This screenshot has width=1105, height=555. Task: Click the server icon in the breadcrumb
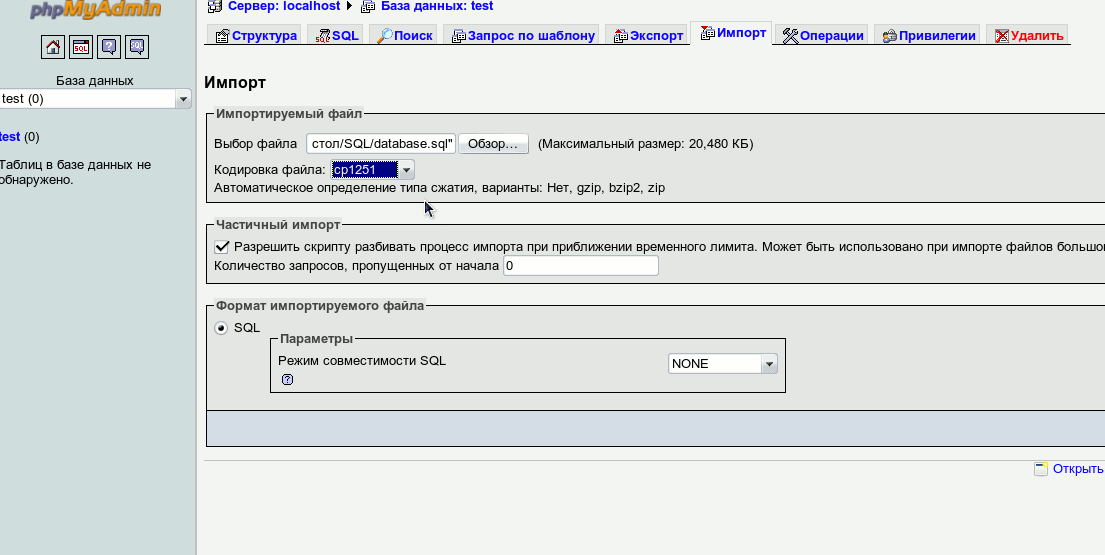[x=214, y=6]
